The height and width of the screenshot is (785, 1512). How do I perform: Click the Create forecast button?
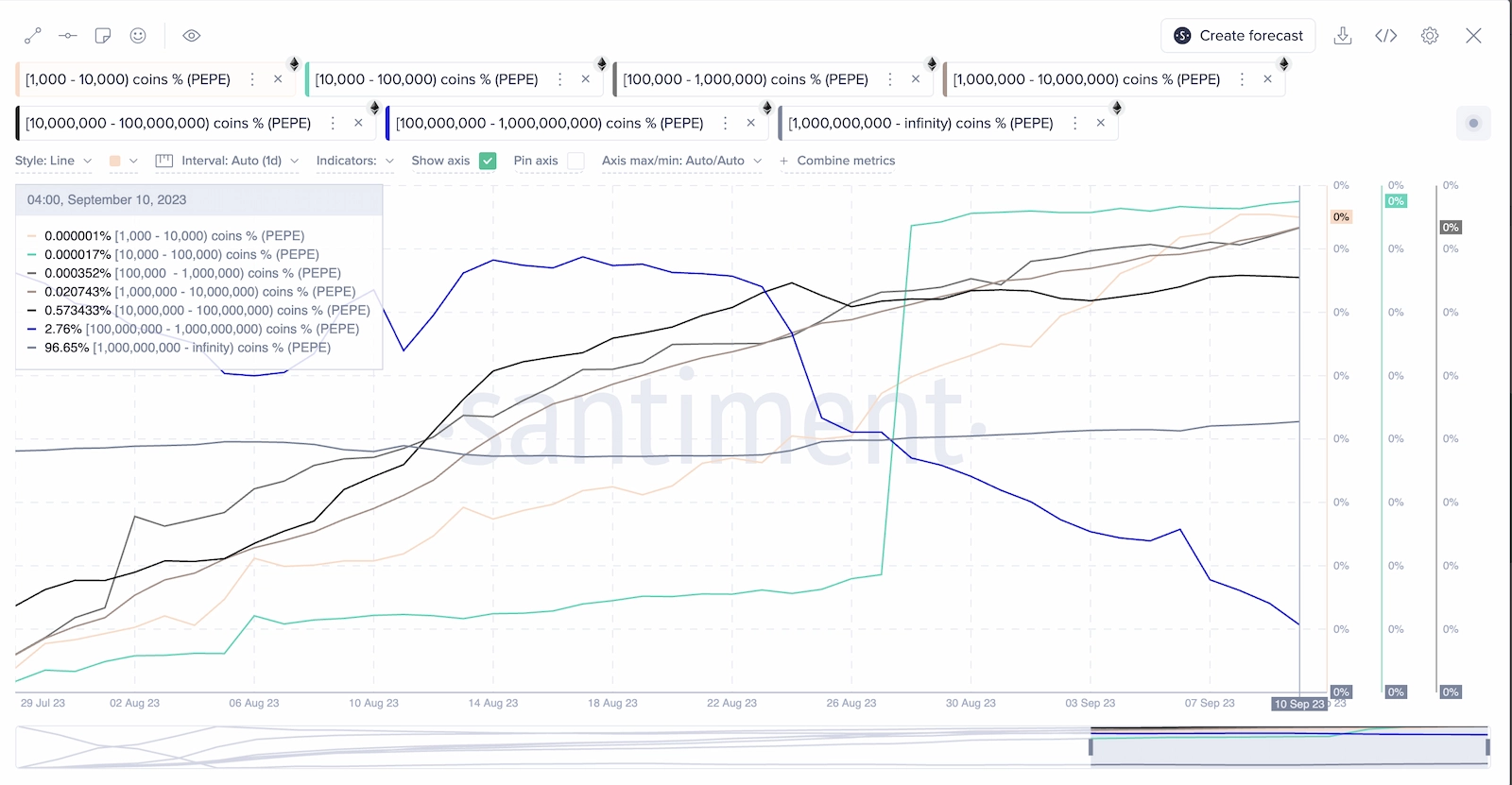1238,36
